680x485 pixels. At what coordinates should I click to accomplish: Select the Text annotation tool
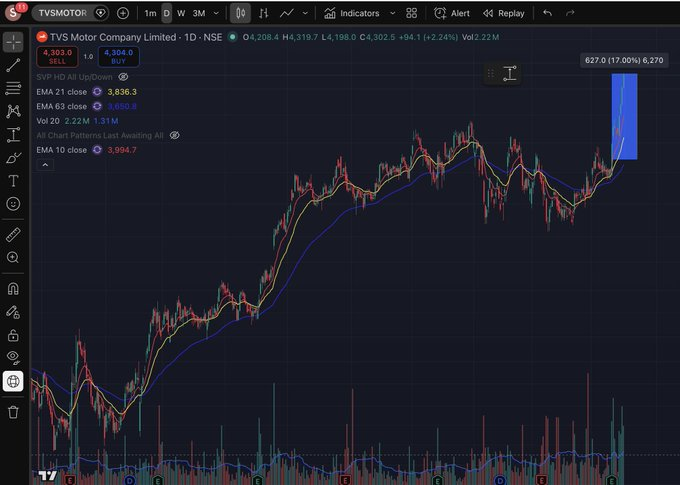[13, 181]
